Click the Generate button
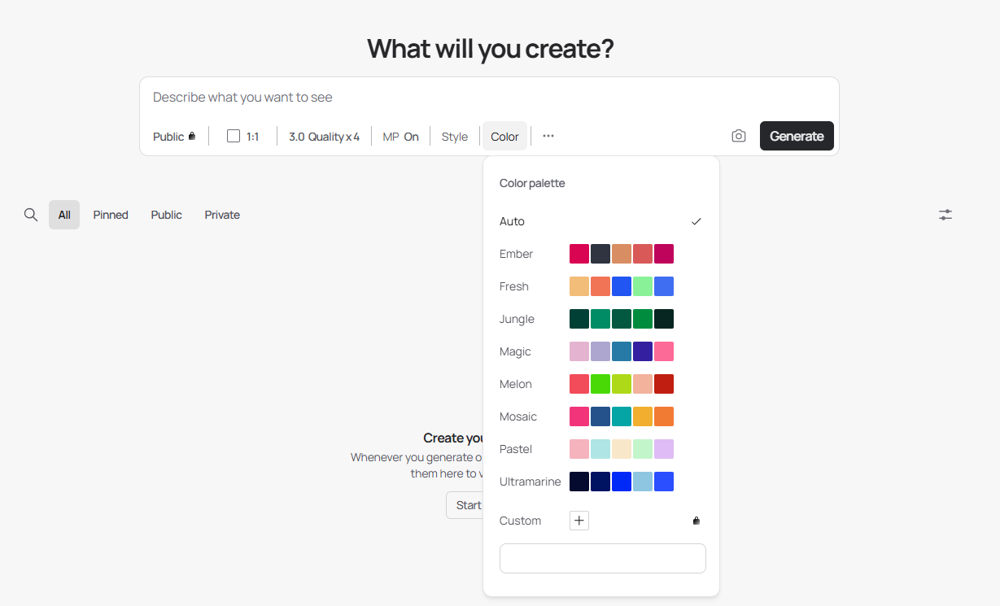The height and width of the screenshot is (606, 1000). (x=797, y=136)
